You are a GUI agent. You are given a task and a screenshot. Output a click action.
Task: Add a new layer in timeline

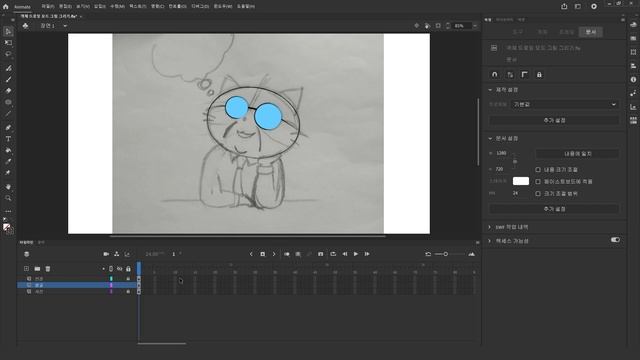coord(27,269)
